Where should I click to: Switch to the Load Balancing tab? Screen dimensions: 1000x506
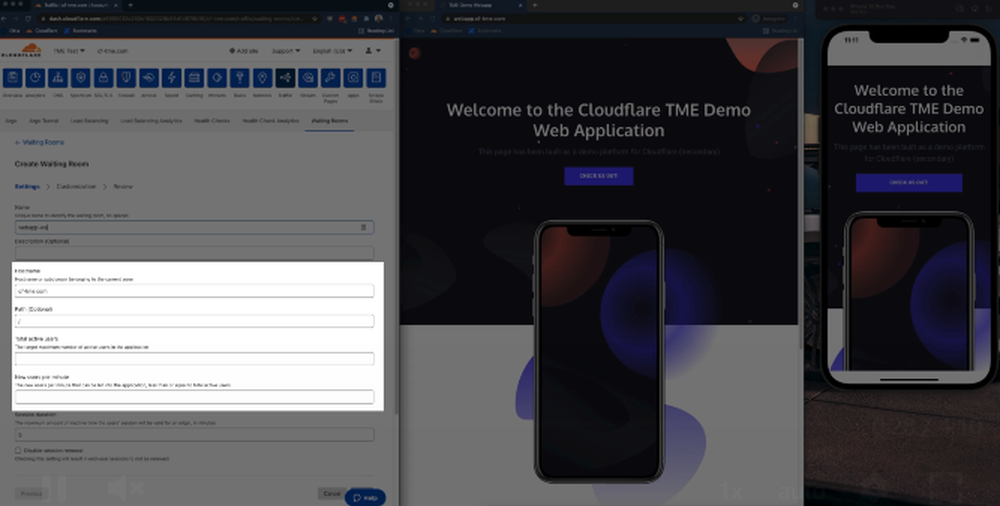click(89, 121)
